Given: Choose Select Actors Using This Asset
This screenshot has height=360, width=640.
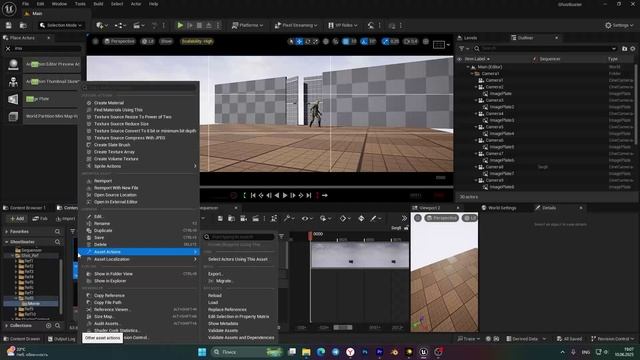Looking at the screenshot, I should [238, 259].
